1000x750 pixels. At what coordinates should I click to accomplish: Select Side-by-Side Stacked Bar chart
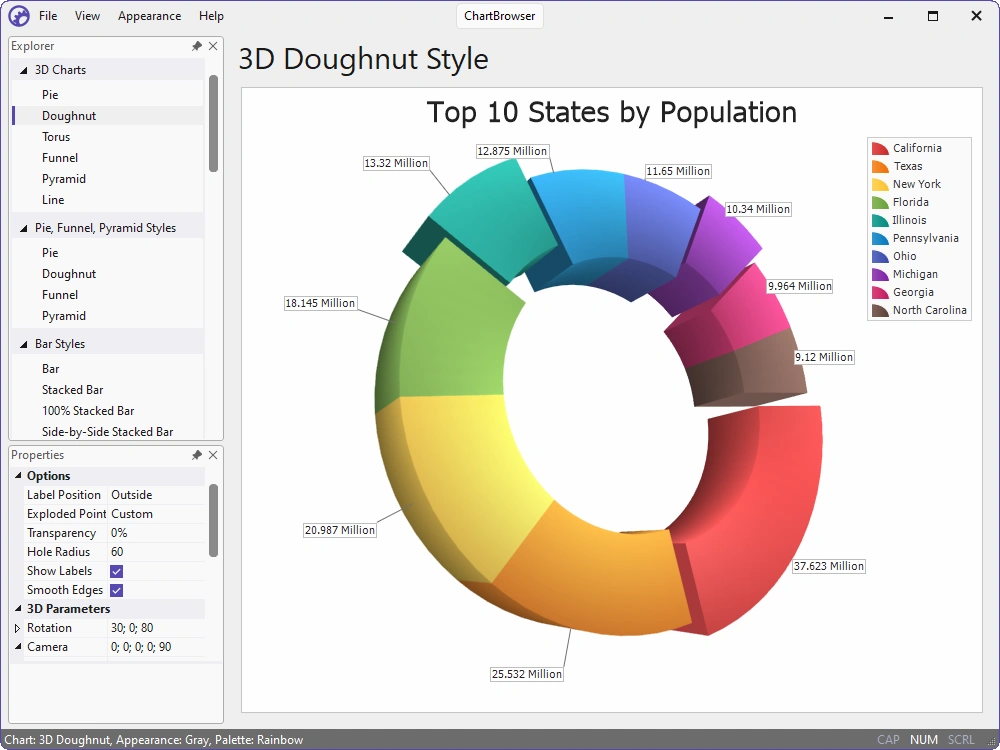tap(108, 432)
